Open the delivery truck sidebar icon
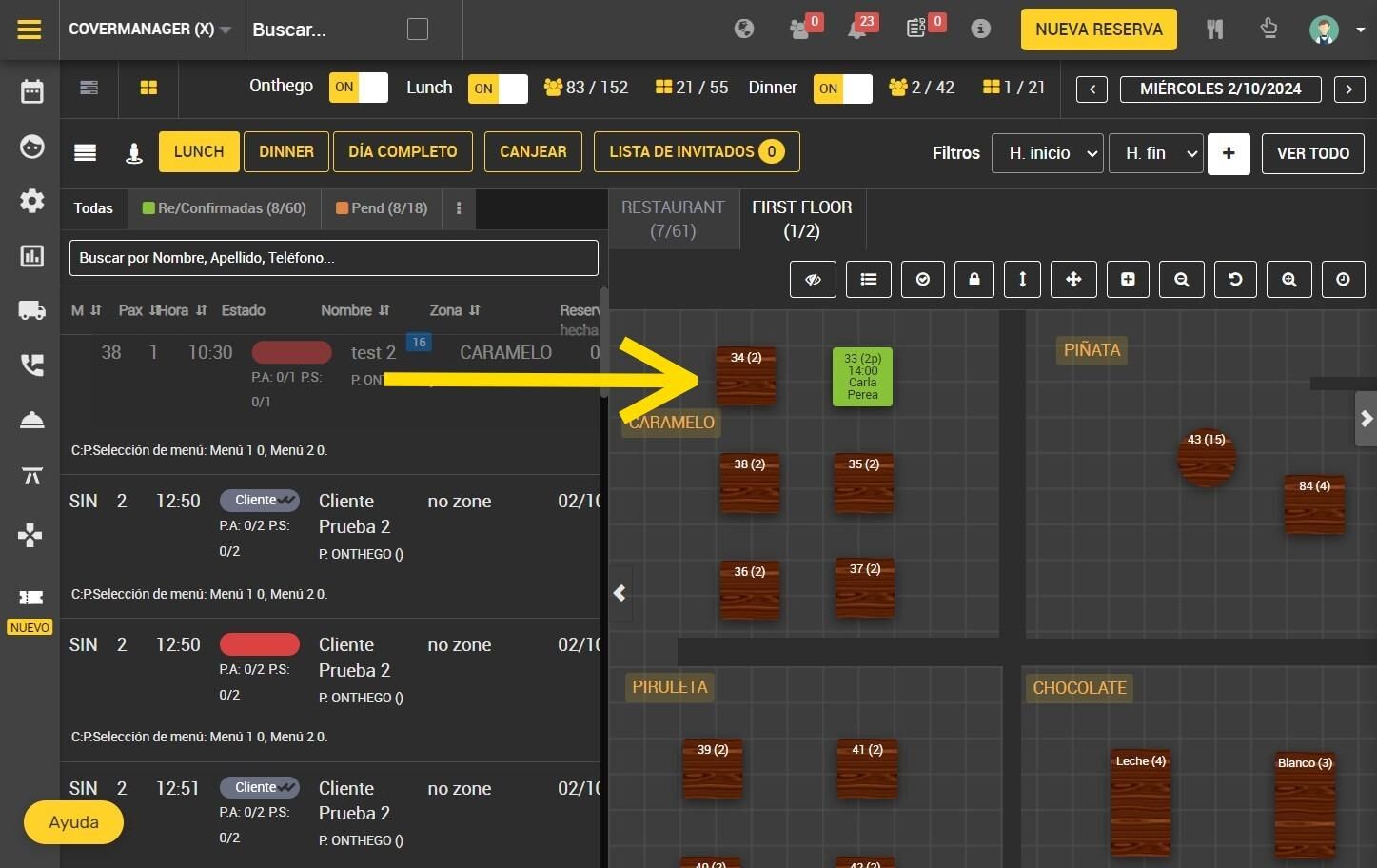This screenshot has height=868, width=1377. 31,309
